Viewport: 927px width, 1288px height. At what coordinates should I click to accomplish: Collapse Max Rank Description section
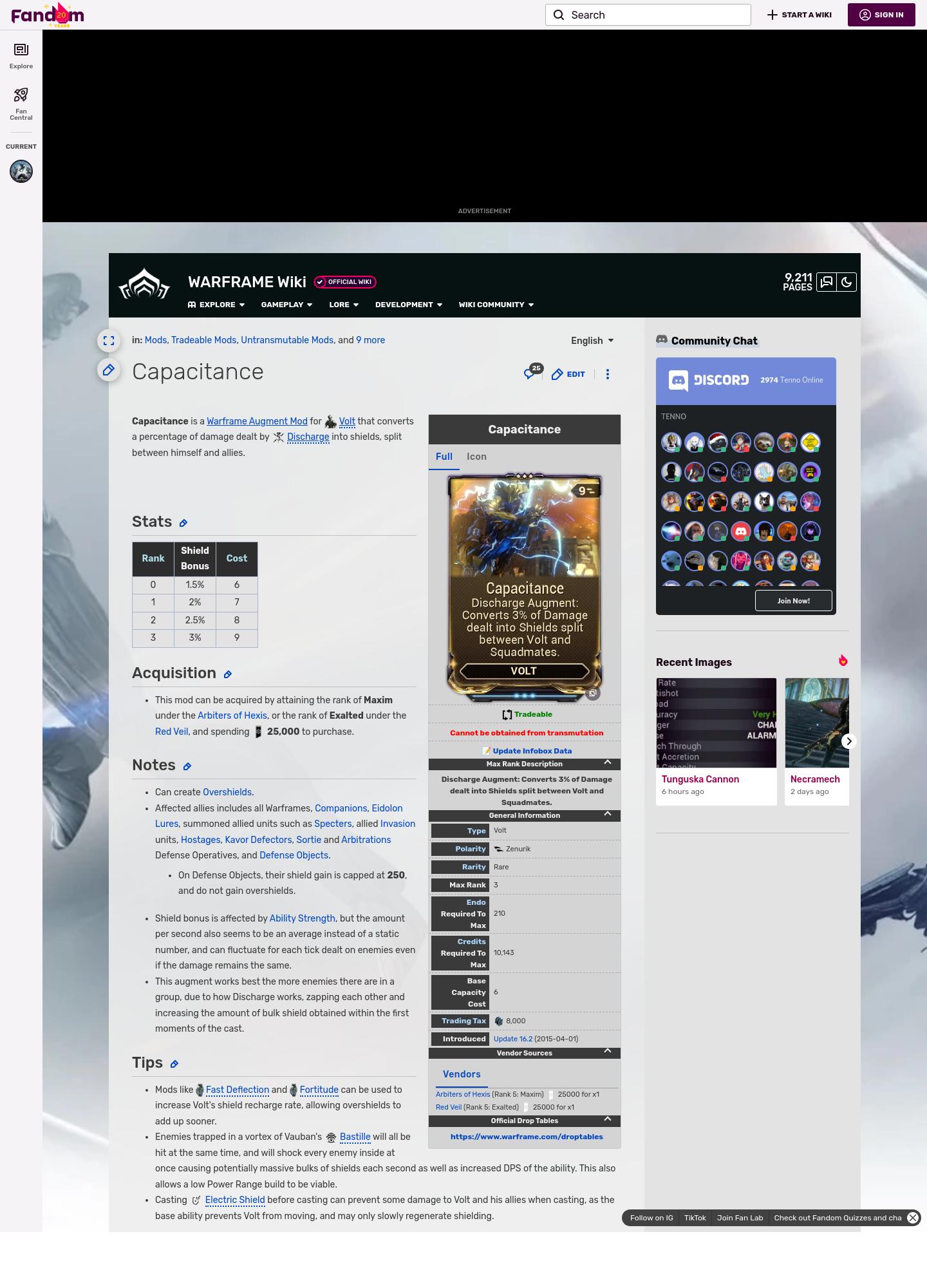coord(607,762)
